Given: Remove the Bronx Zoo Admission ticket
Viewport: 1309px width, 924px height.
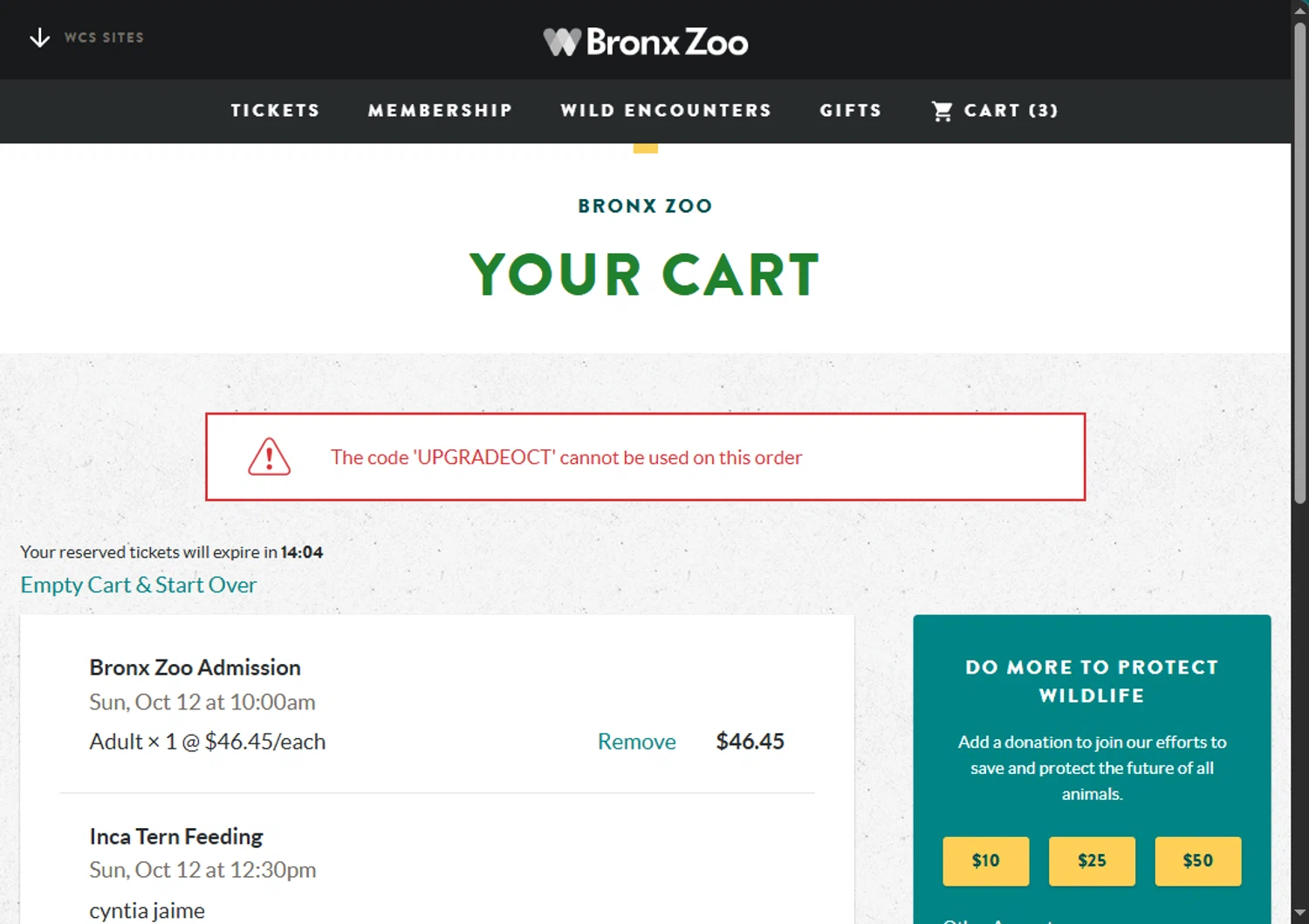Looking at the screenshot, I should [636, 742].
